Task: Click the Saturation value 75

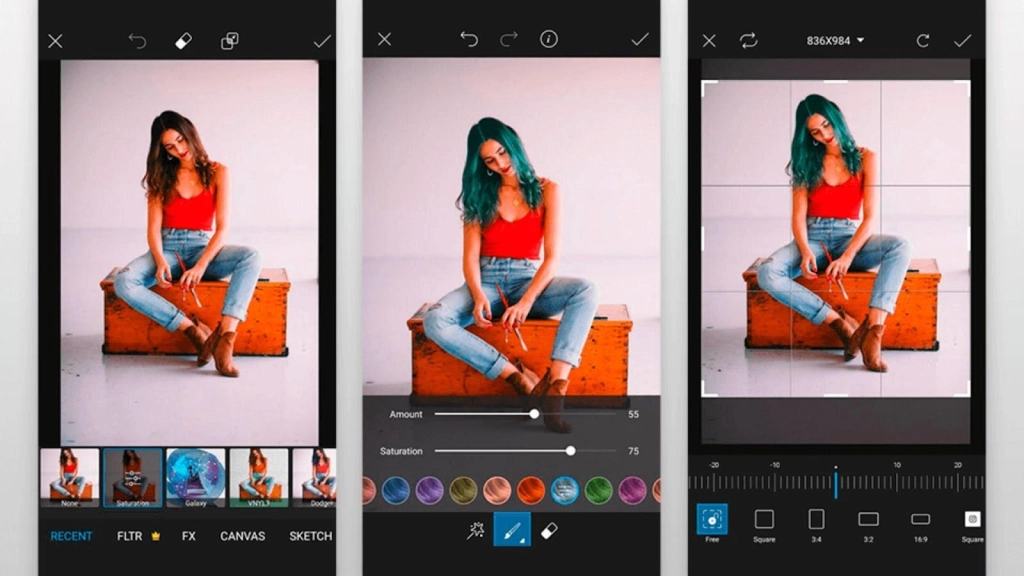Action: [633, 451]
